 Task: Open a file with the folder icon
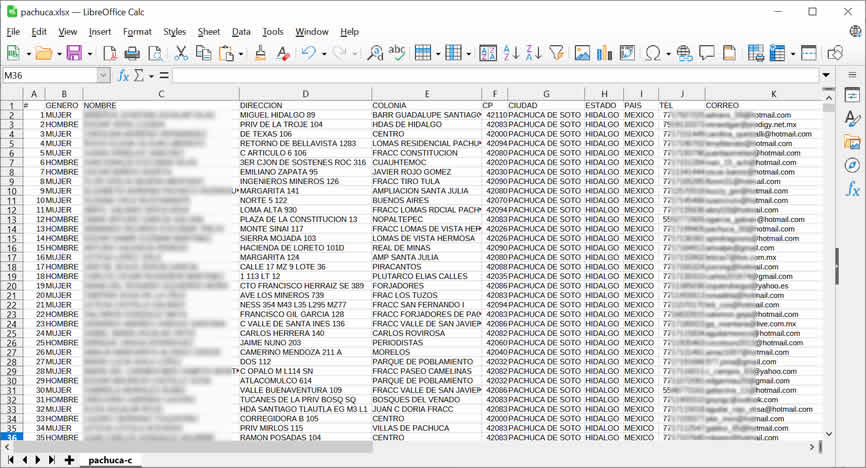pyautogui.click(x=43, y=53)
